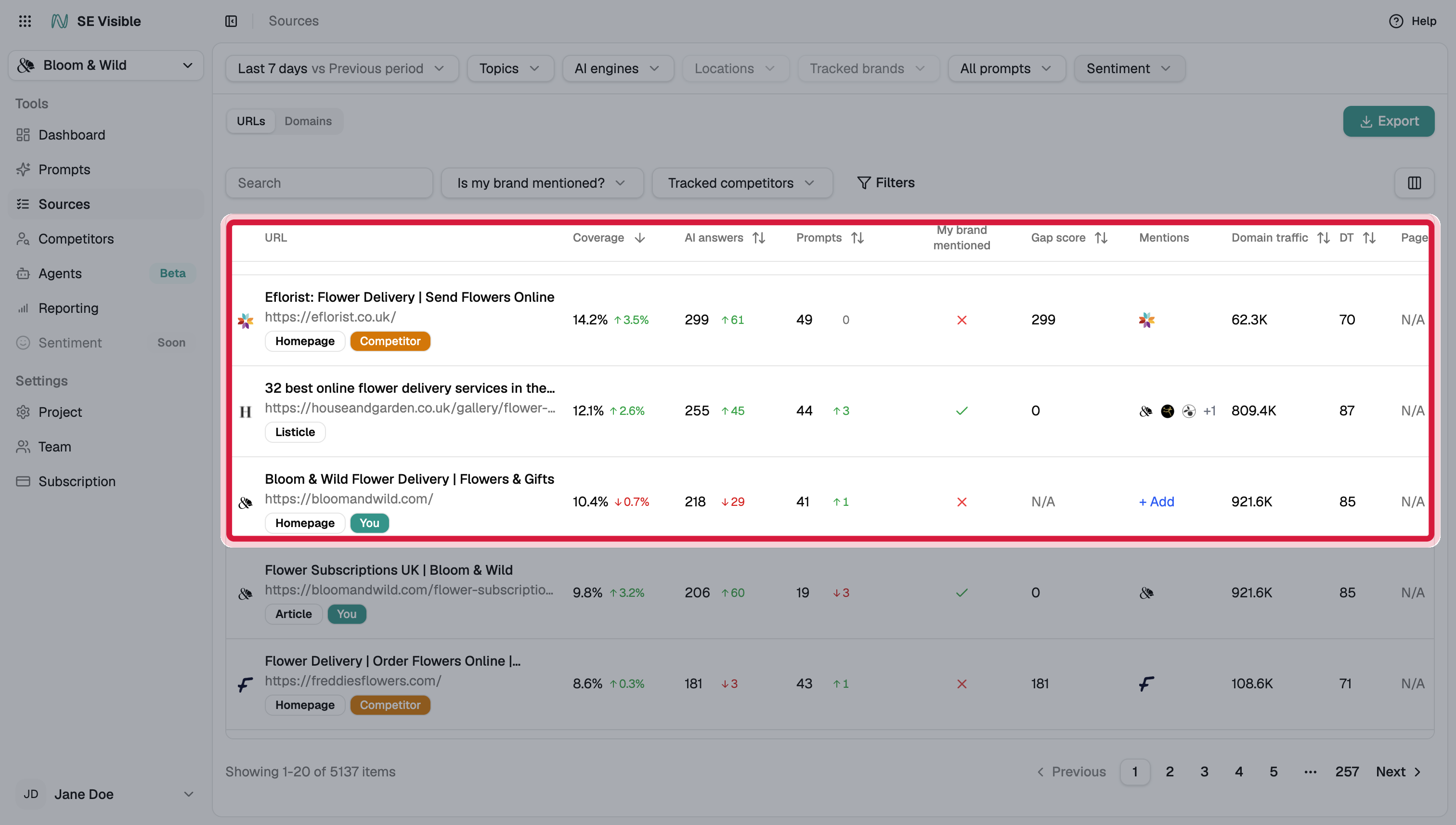Open the Sentiment filter dropdown

tap(1129, 68)
